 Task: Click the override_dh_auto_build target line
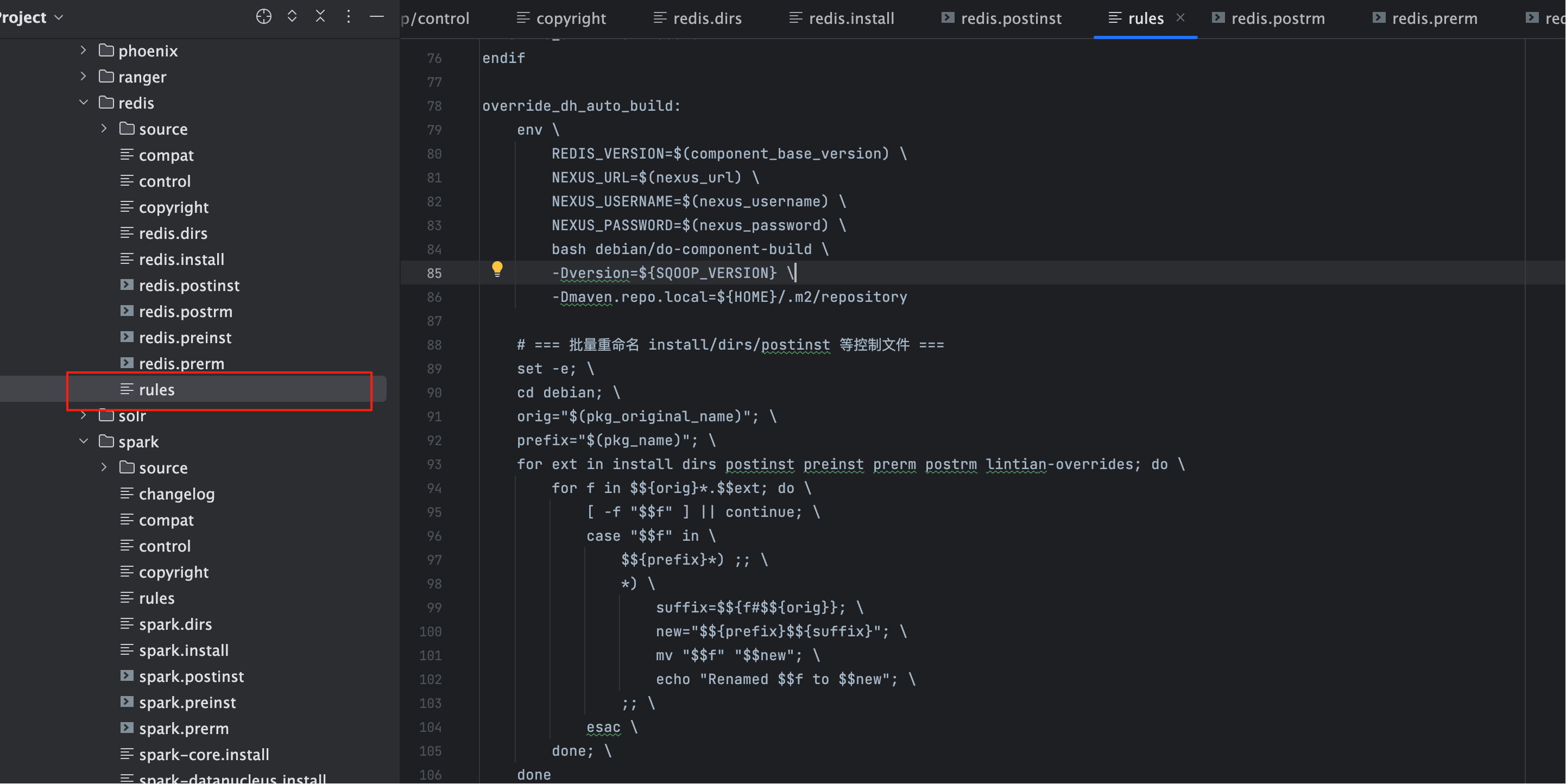coord(581,106)
